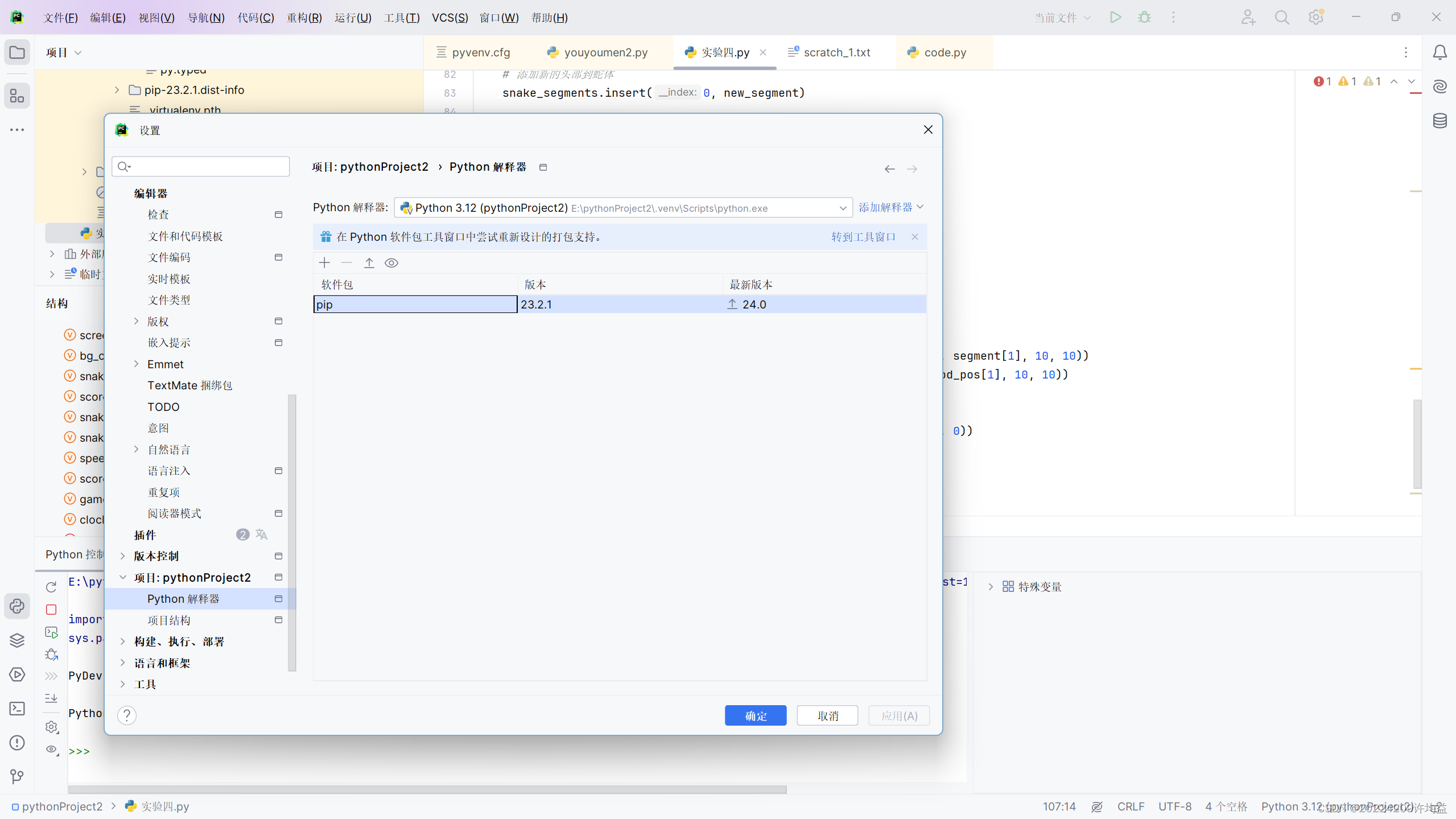Image resolution: width=1456 pixels, height=819 pixels.
Task: Click the settings search field
Action: [201, 167]
